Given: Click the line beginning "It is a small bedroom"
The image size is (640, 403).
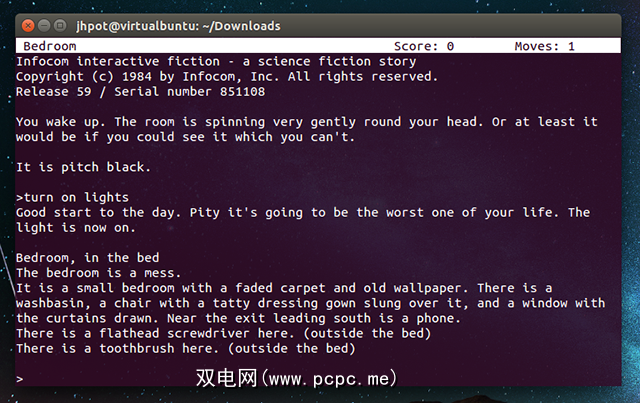Looking at the screenshot, I should click(x=284, y=288).
